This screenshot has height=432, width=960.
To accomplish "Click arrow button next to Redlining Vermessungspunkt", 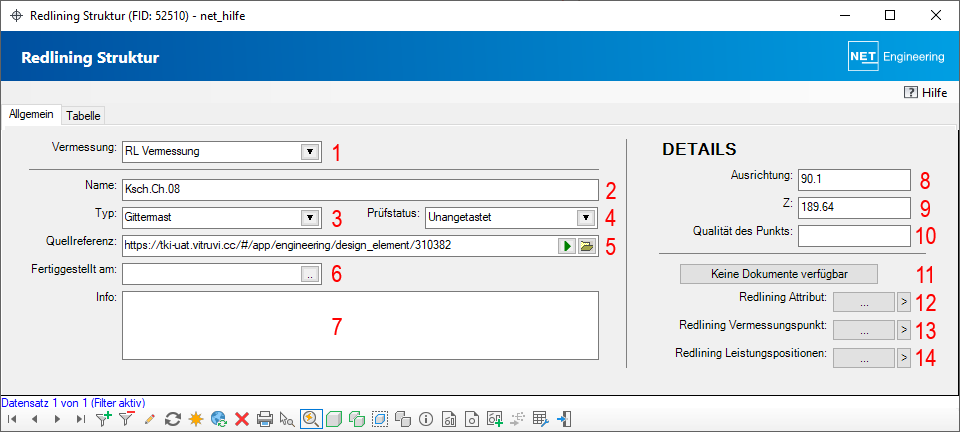I will point(904,331).
